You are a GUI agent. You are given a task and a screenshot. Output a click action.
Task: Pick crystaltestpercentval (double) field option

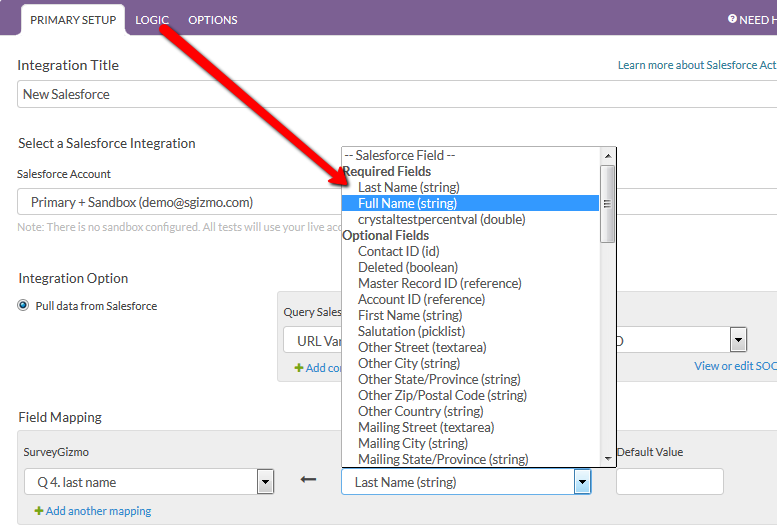(x=441, y=219)
